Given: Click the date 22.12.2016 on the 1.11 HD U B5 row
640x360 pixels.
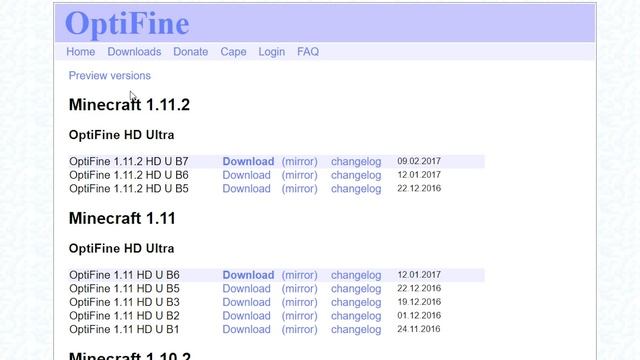Looking at the screenshot, I should 419,288.
